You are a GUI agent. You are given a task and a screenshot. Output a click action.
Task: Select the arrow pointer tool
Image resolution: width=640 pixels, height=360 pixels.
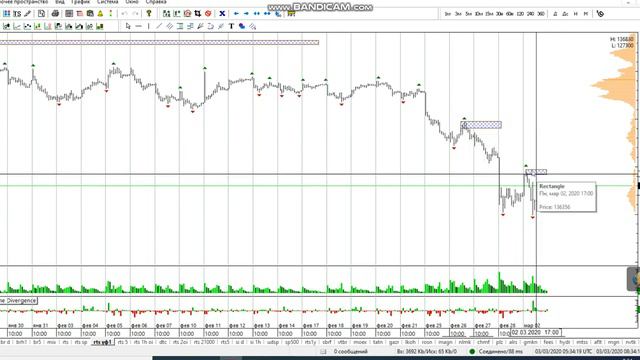tap(128, 26)
